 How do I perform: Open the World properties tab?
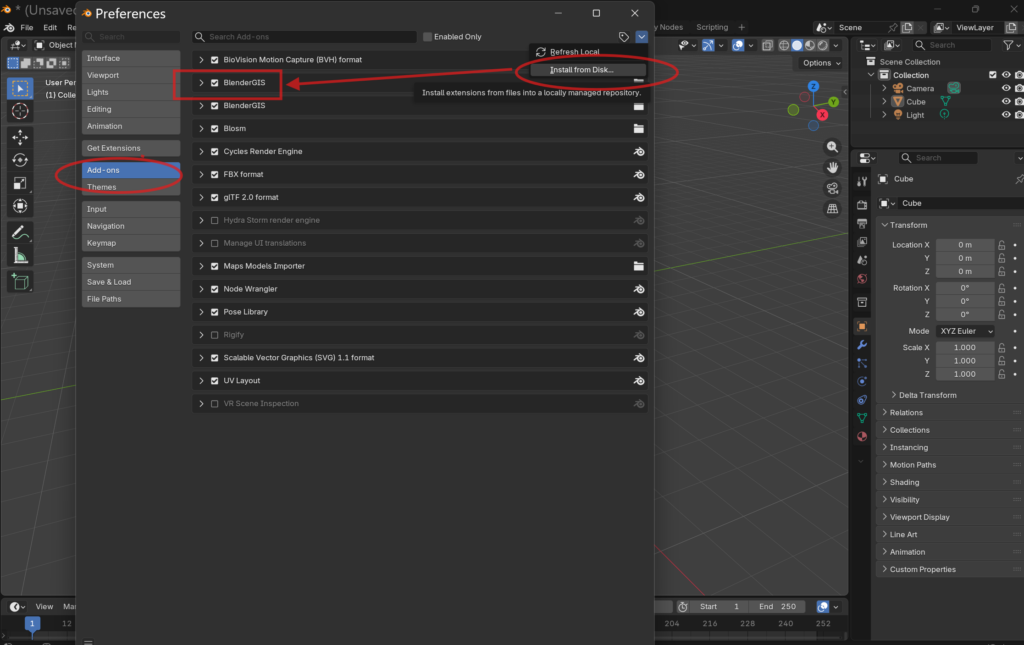click(862, 279)
